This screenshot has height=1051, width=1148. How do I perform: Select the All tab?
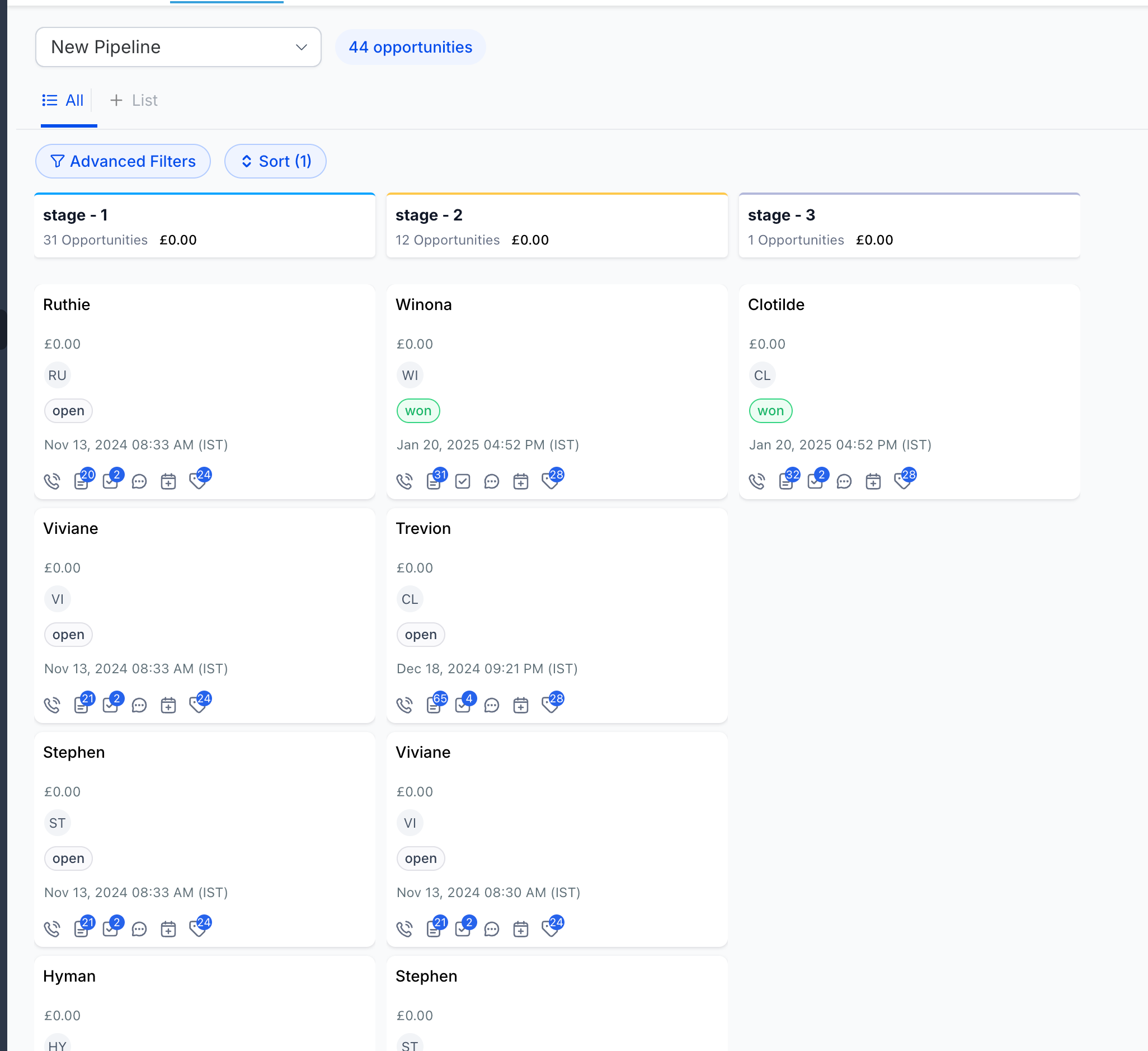[x=63, y=100]
